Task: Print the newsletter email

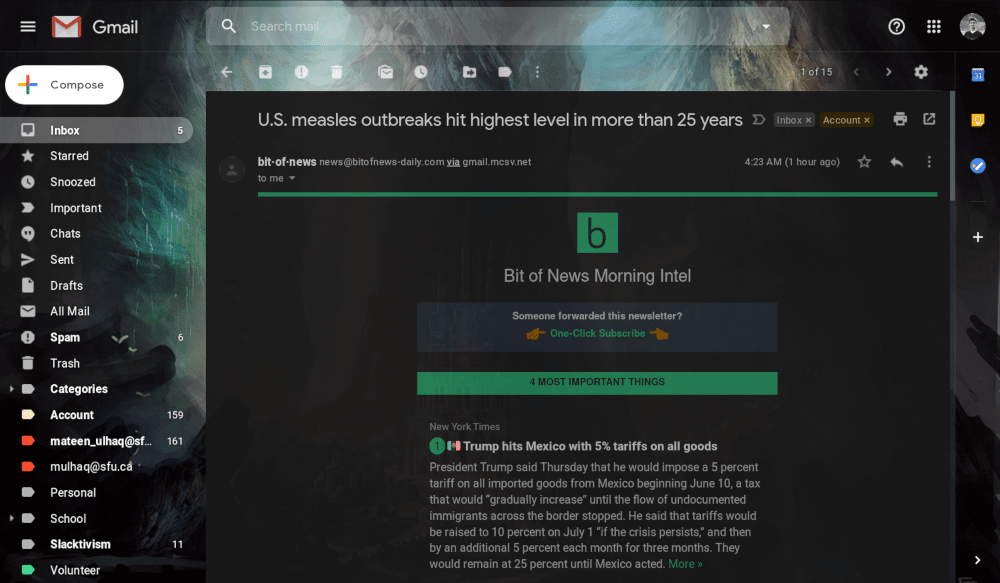Action: pyautogui.click(x=900, y=118)
